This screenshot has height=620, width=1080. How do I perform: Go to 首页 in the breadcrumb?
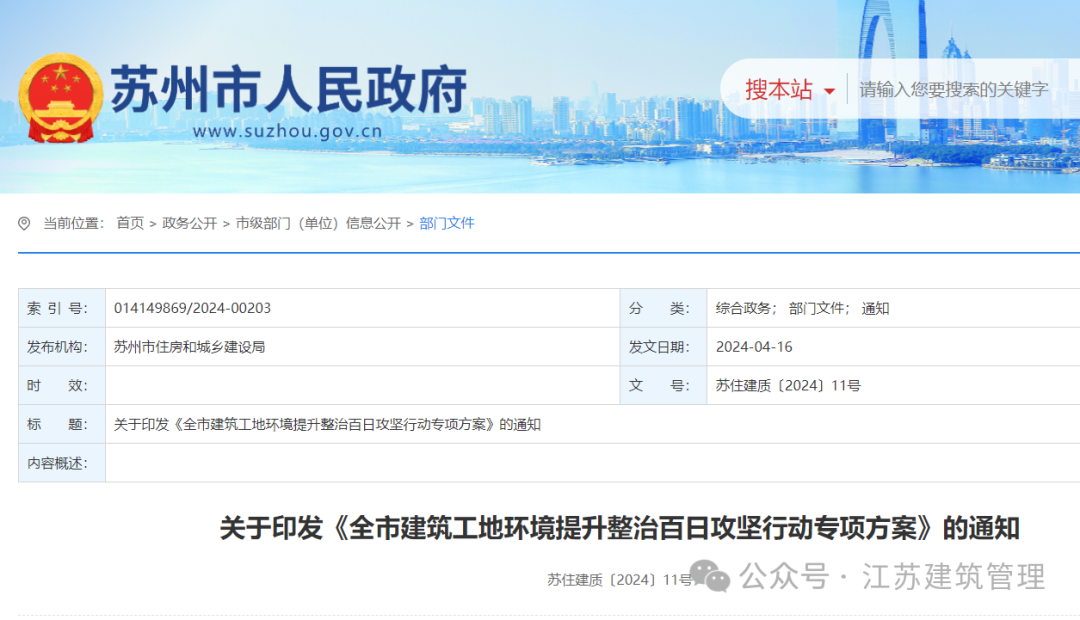(130, 223)
